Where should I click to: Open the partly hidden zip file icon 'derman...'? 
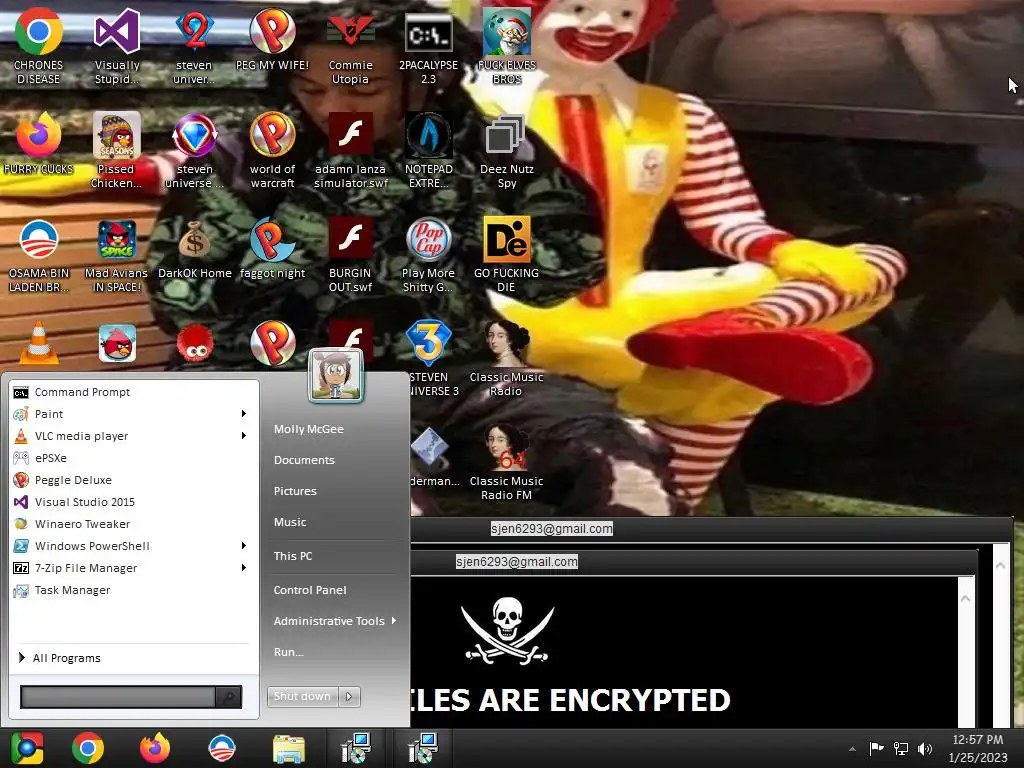[431, 457]
